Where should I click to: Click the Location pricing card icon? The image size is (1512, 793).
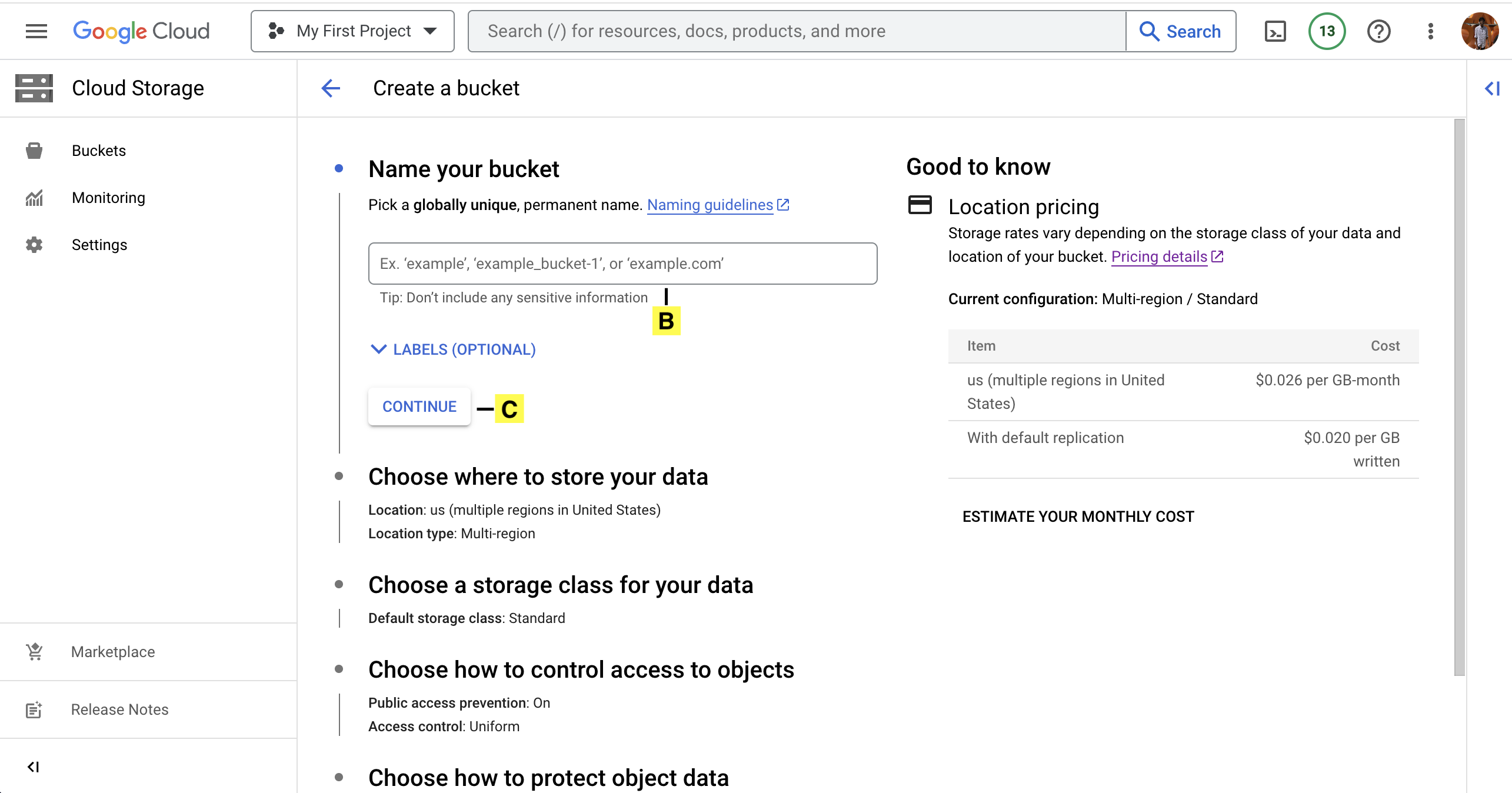(920, 205)
